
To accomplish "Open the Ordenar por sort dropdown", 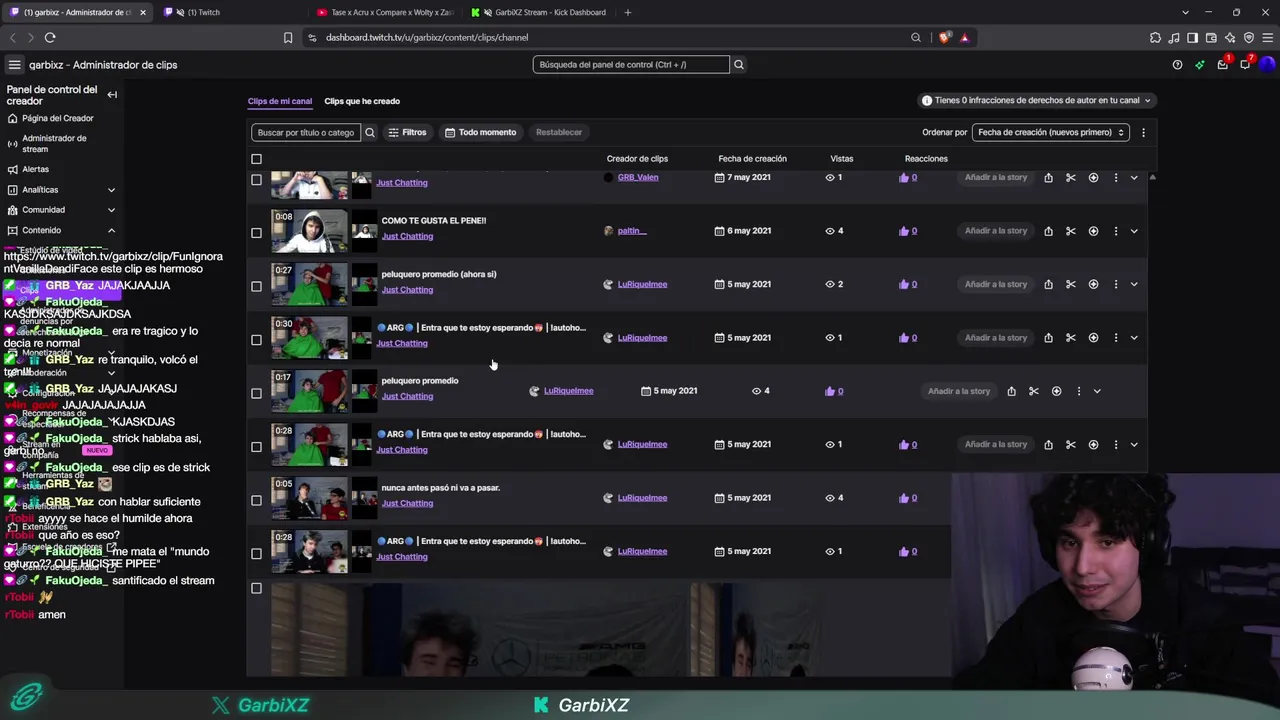I will click(x=1051, y=132).
